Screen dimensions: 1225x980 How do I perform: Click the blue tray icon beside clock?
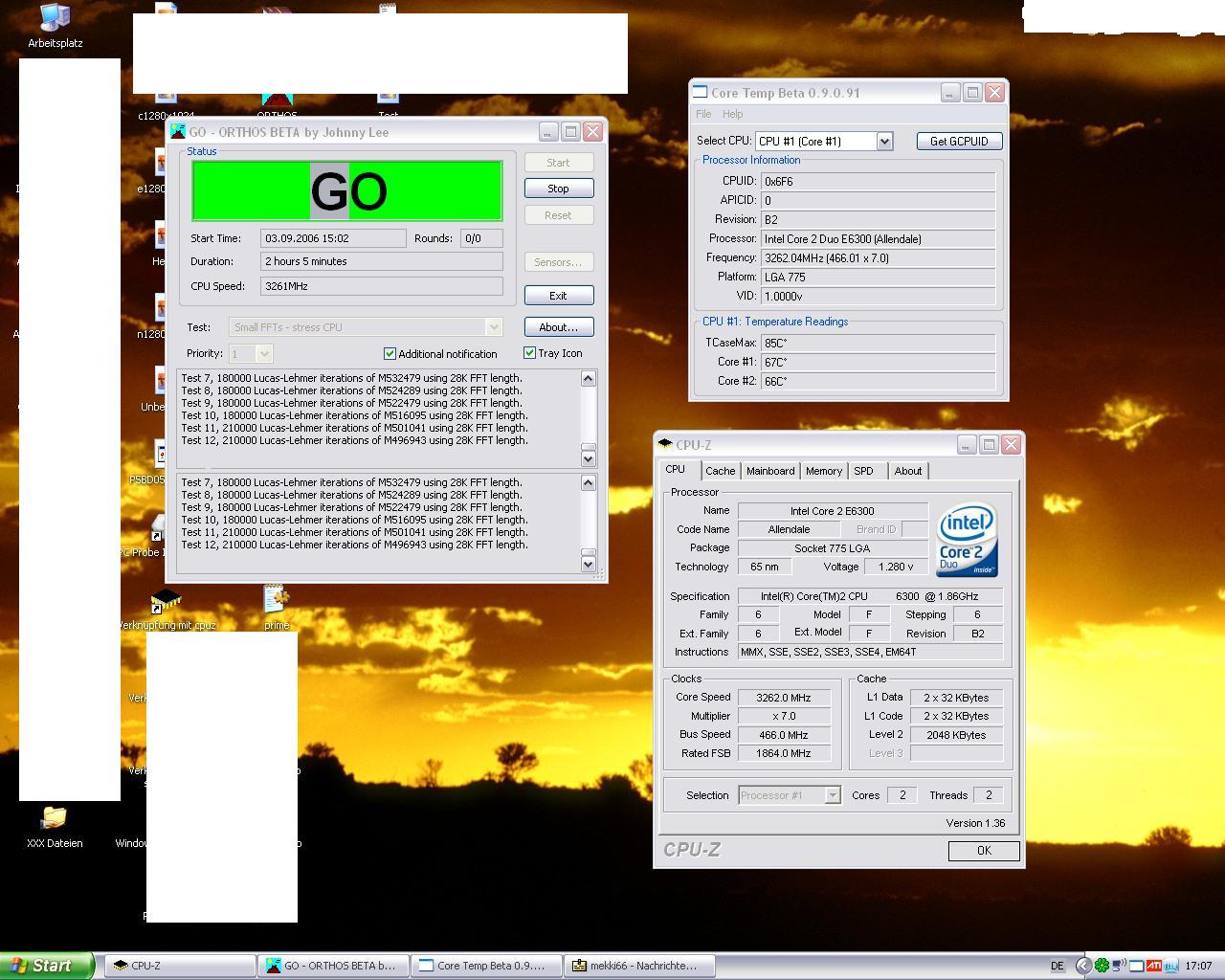[x=1169, y=966]
